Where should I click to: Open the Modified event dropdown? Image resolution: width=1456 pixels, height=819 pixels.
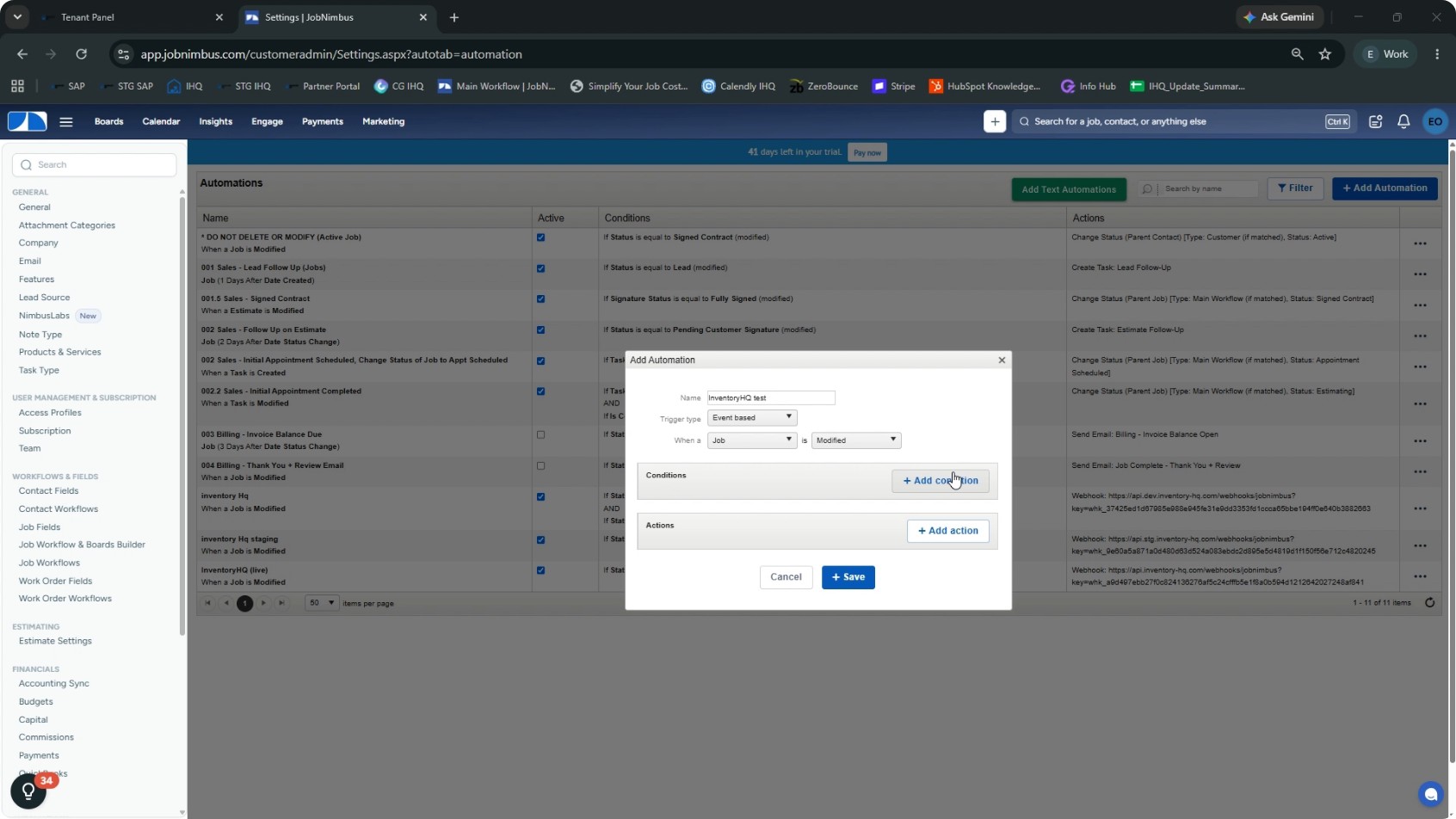pyautogui.click(x=856, y=440)
